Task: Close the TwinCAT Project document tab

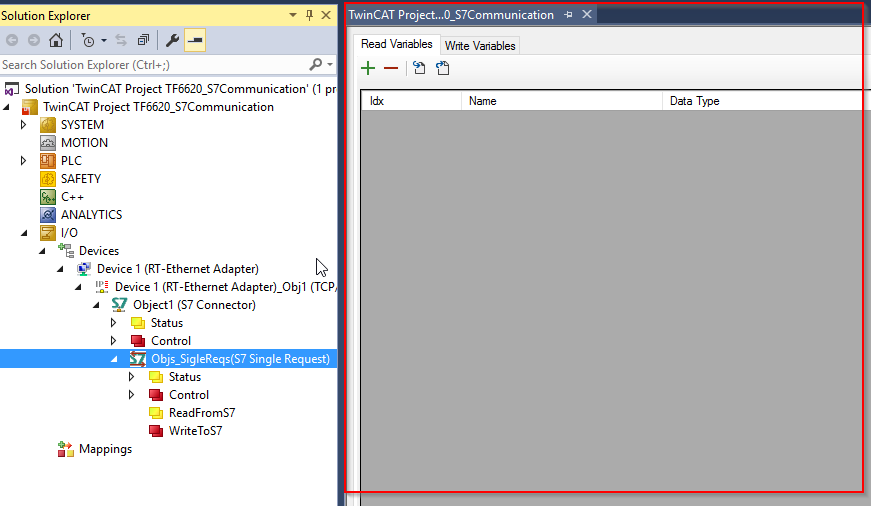Action: [587, 14]
